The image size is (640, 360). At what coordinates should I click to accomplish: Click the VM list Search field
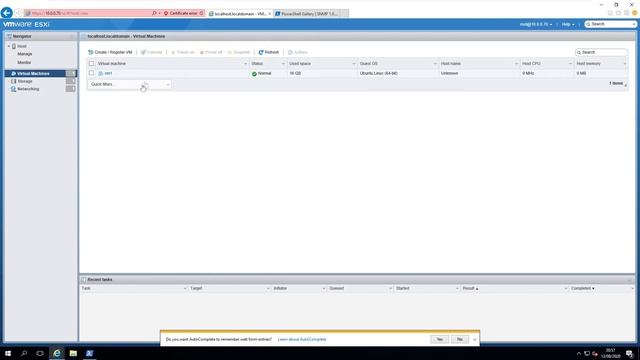[601, 52]
